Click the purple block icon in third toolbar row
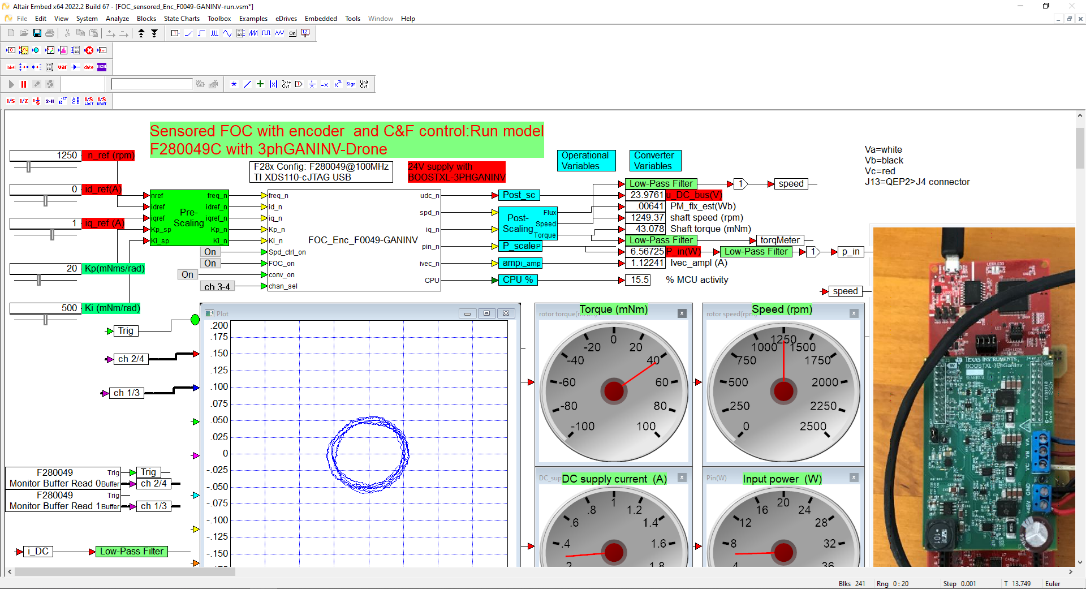Screen dimensions: 1086x589 point(102,67)
